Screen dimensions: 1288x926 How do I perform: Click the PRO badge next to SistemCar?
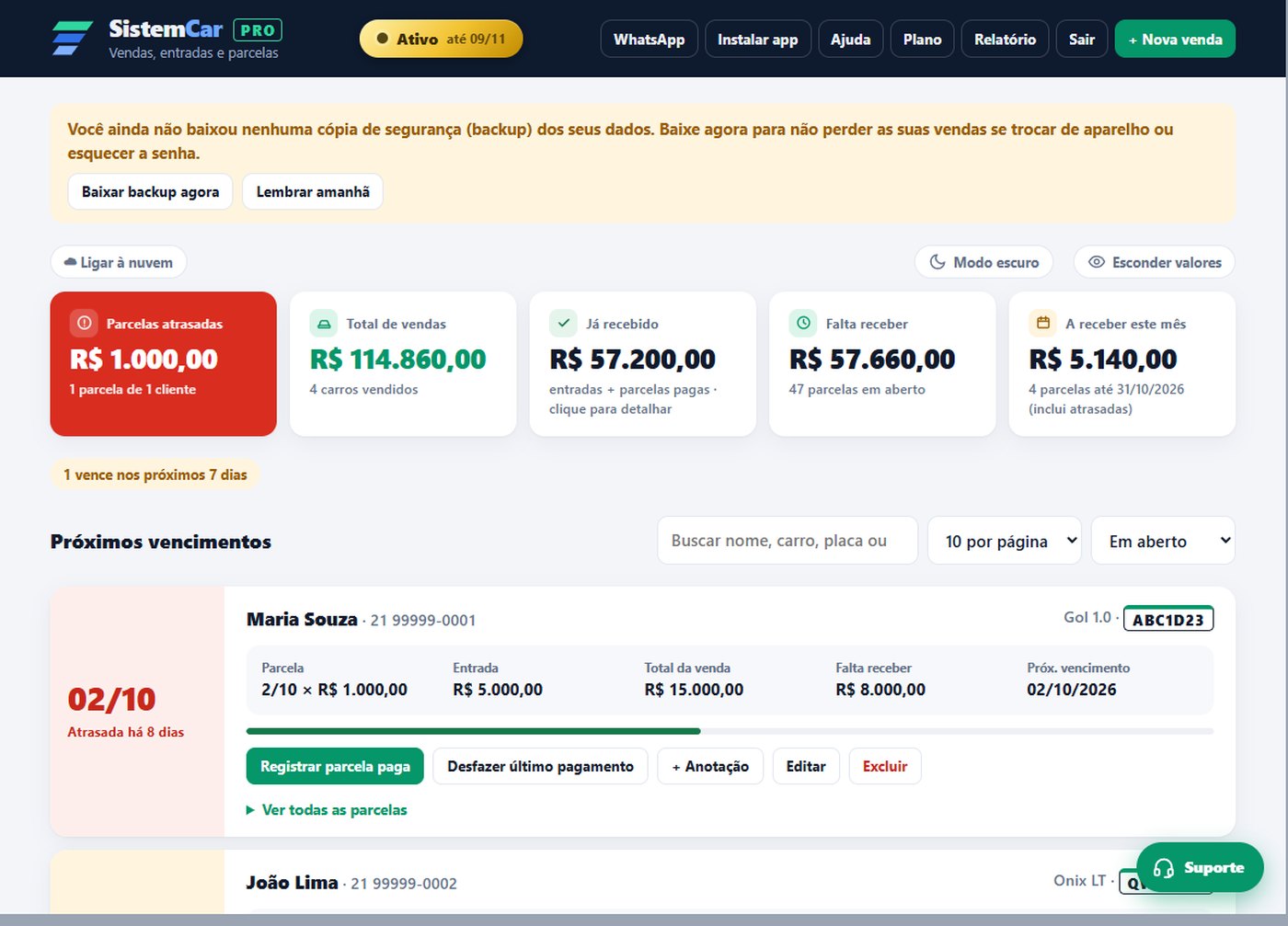point(258,29)
